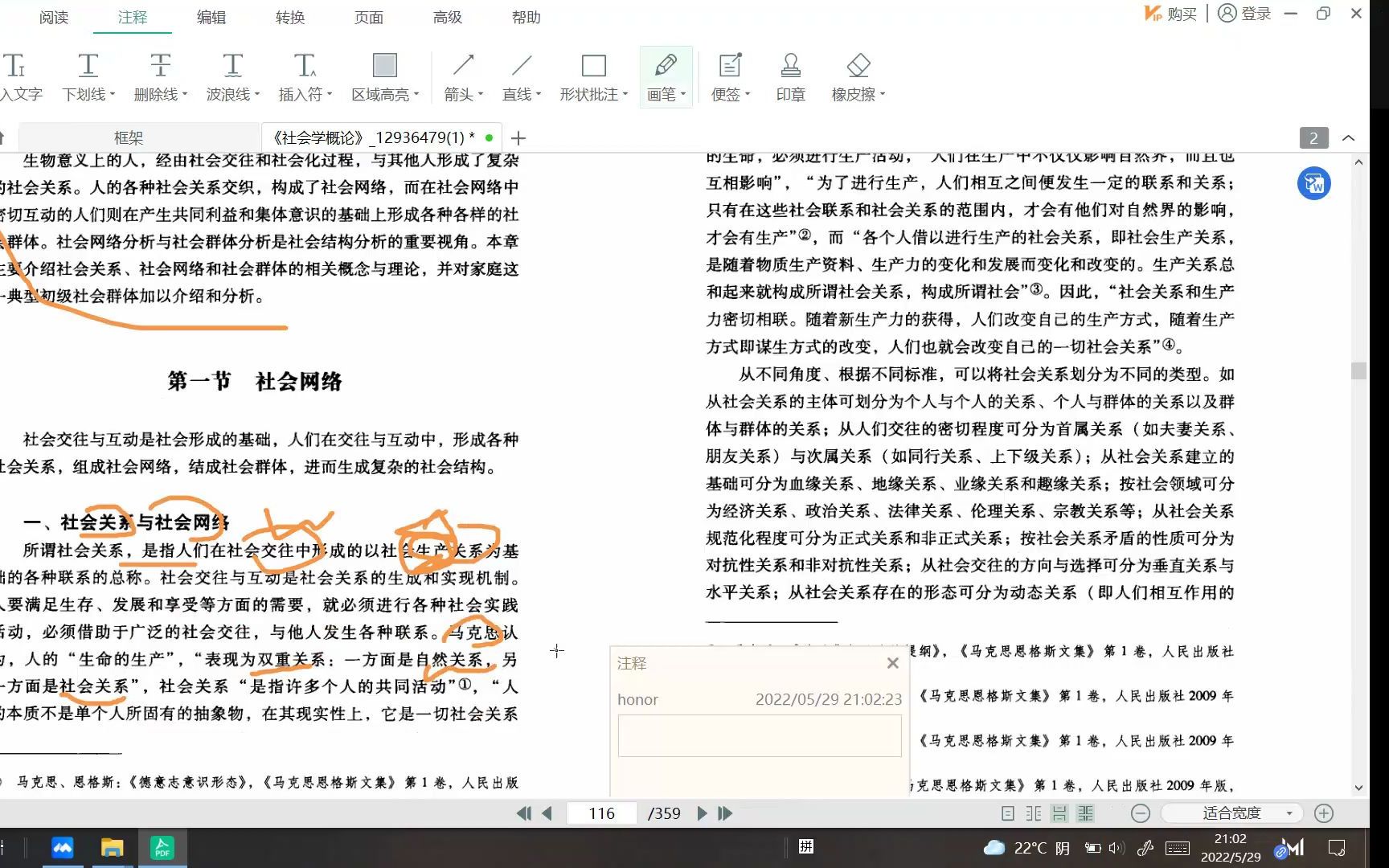This screenshot has height=868, width=1389.
Task: Toggle continuous scroll layout mode
Action: coord(1059,813)
